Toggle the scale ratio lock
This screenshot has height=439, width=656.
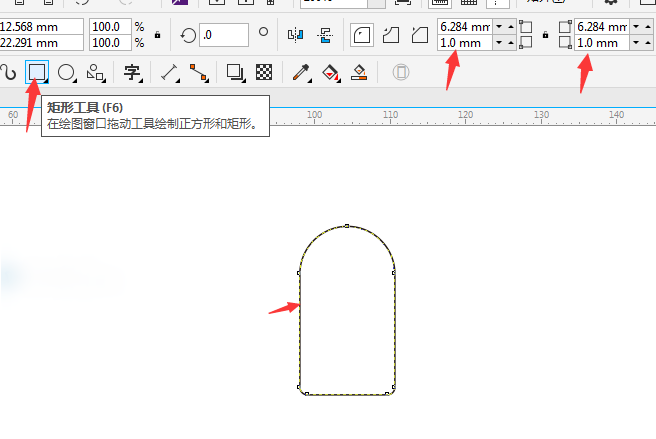tap(157, 35)
